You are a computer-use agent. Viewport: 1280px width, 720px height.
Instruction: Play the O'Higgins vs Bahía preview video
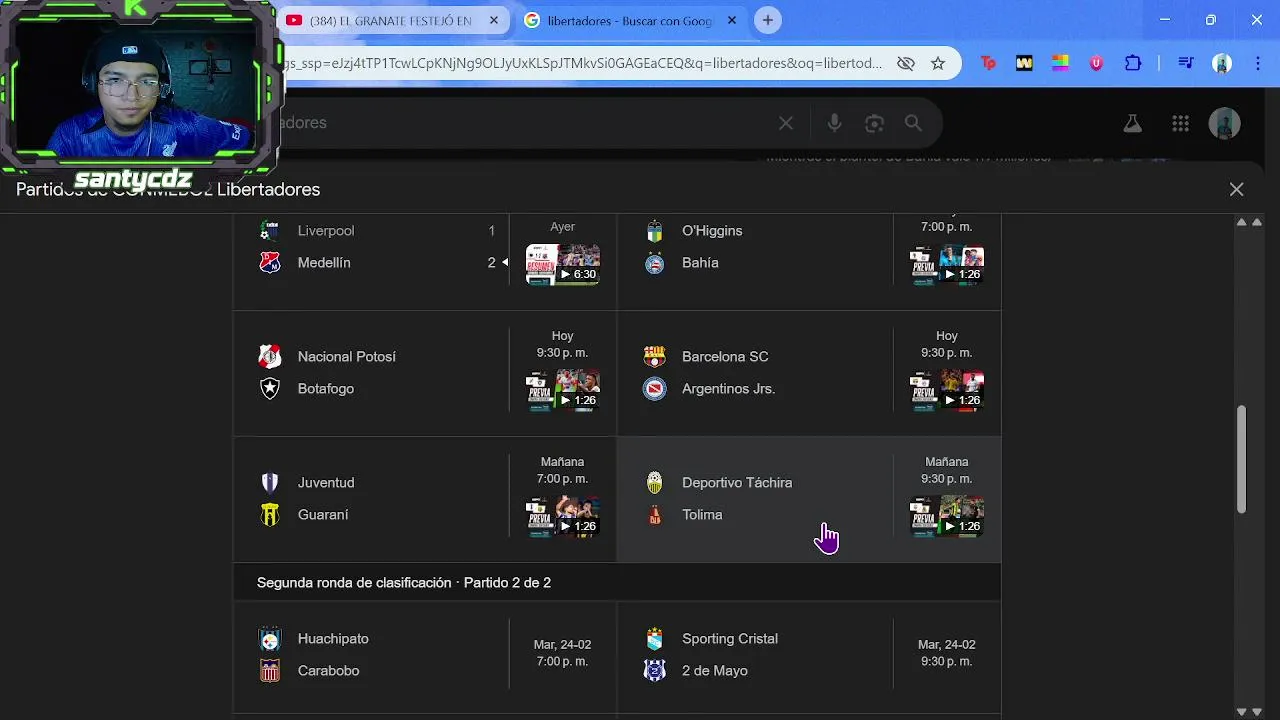[x=947, y=265]
